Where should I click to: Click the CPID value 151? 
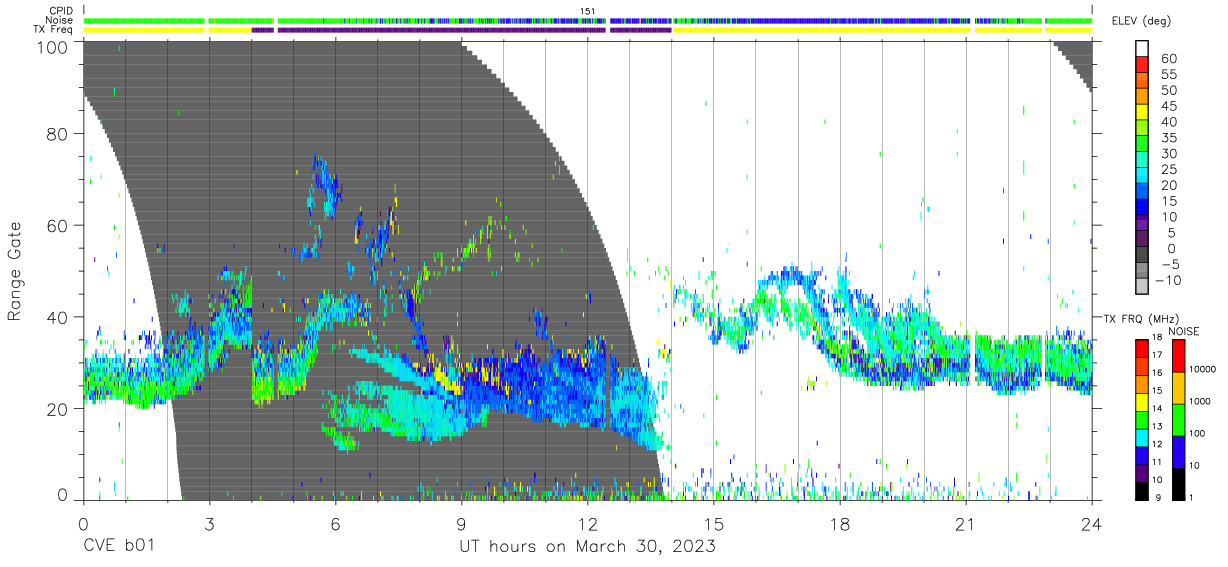pos(588,11)
